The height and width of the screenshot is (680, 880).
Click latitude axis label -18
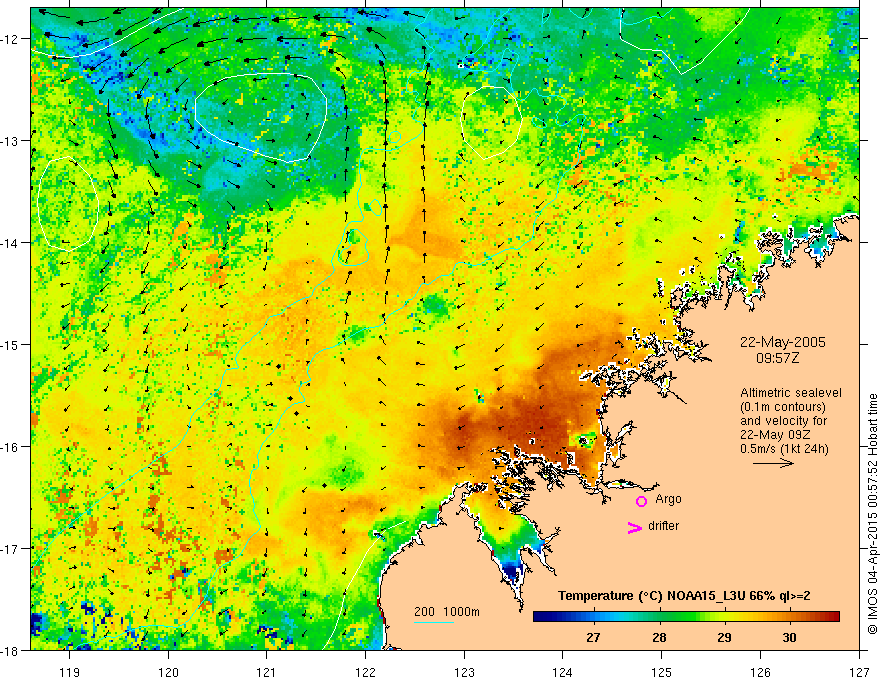pyautogui.click(x=10, y=650)
